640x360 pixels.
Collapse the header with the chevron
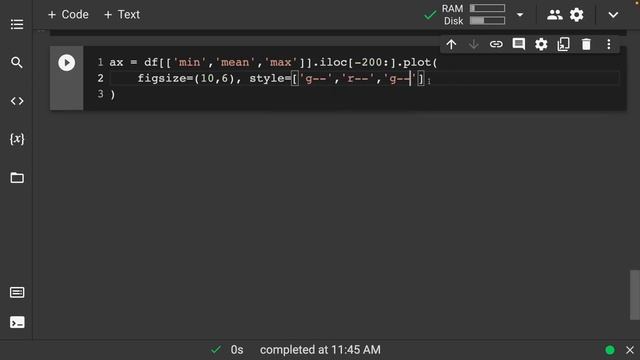click(613, 15)
